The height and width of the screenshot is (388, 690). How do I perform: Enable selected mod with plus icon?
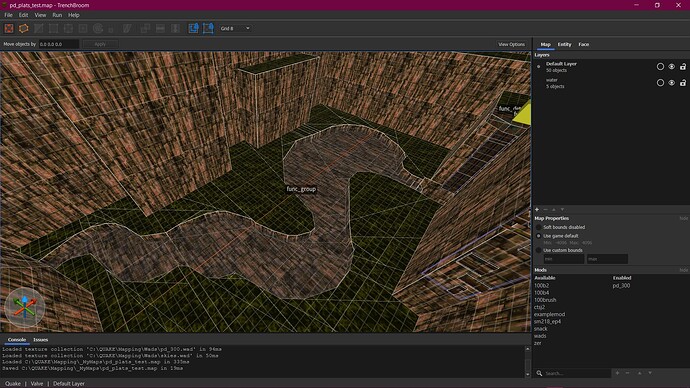tap(617, 373)
